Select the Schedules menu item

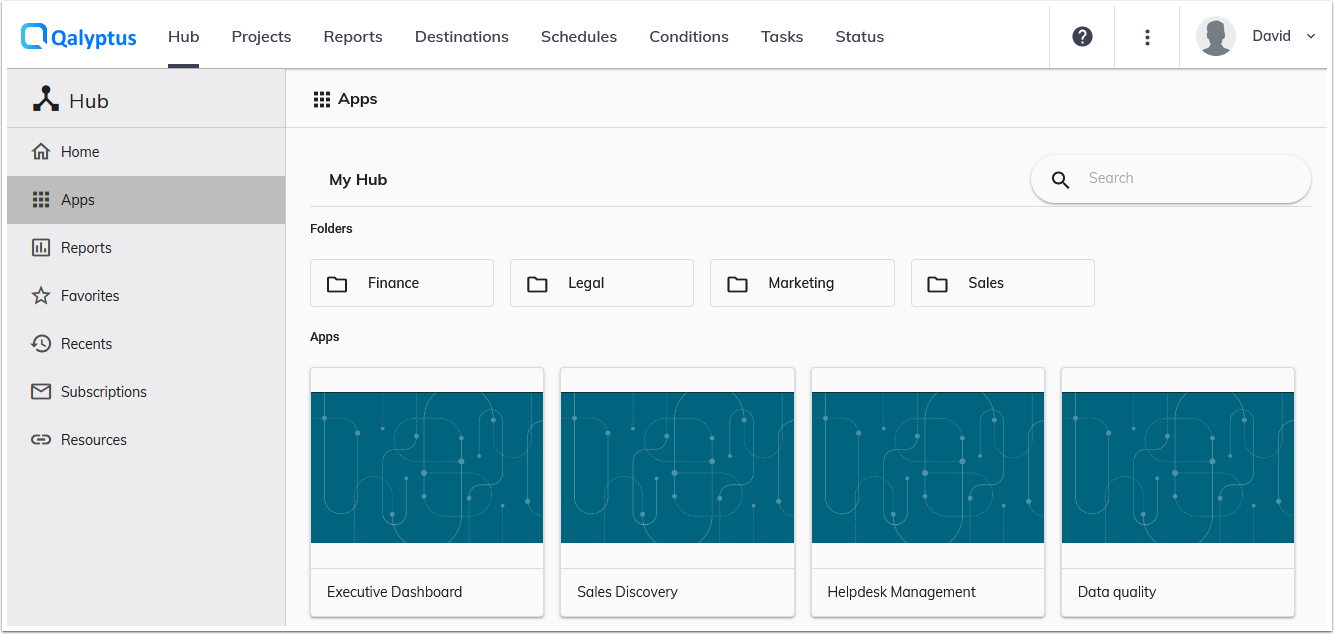click(x=578, y=36)
